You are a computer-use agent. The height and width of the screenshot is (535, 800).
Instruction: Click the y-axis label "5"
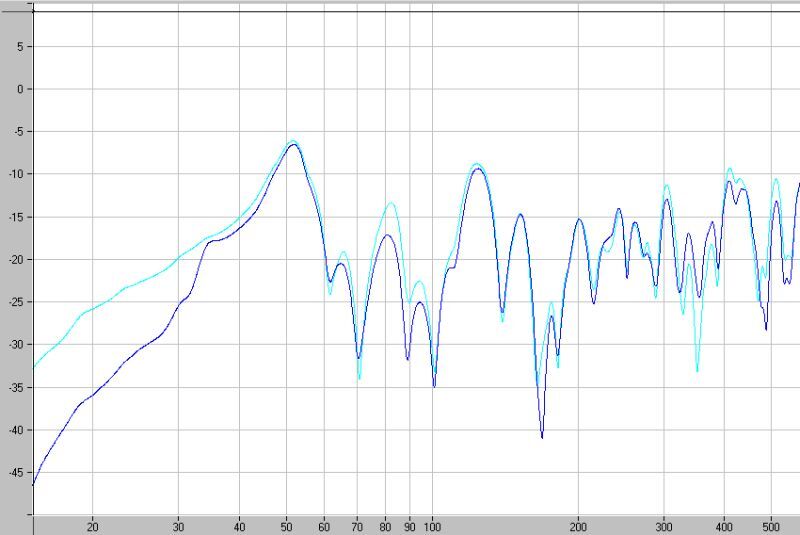20,47
